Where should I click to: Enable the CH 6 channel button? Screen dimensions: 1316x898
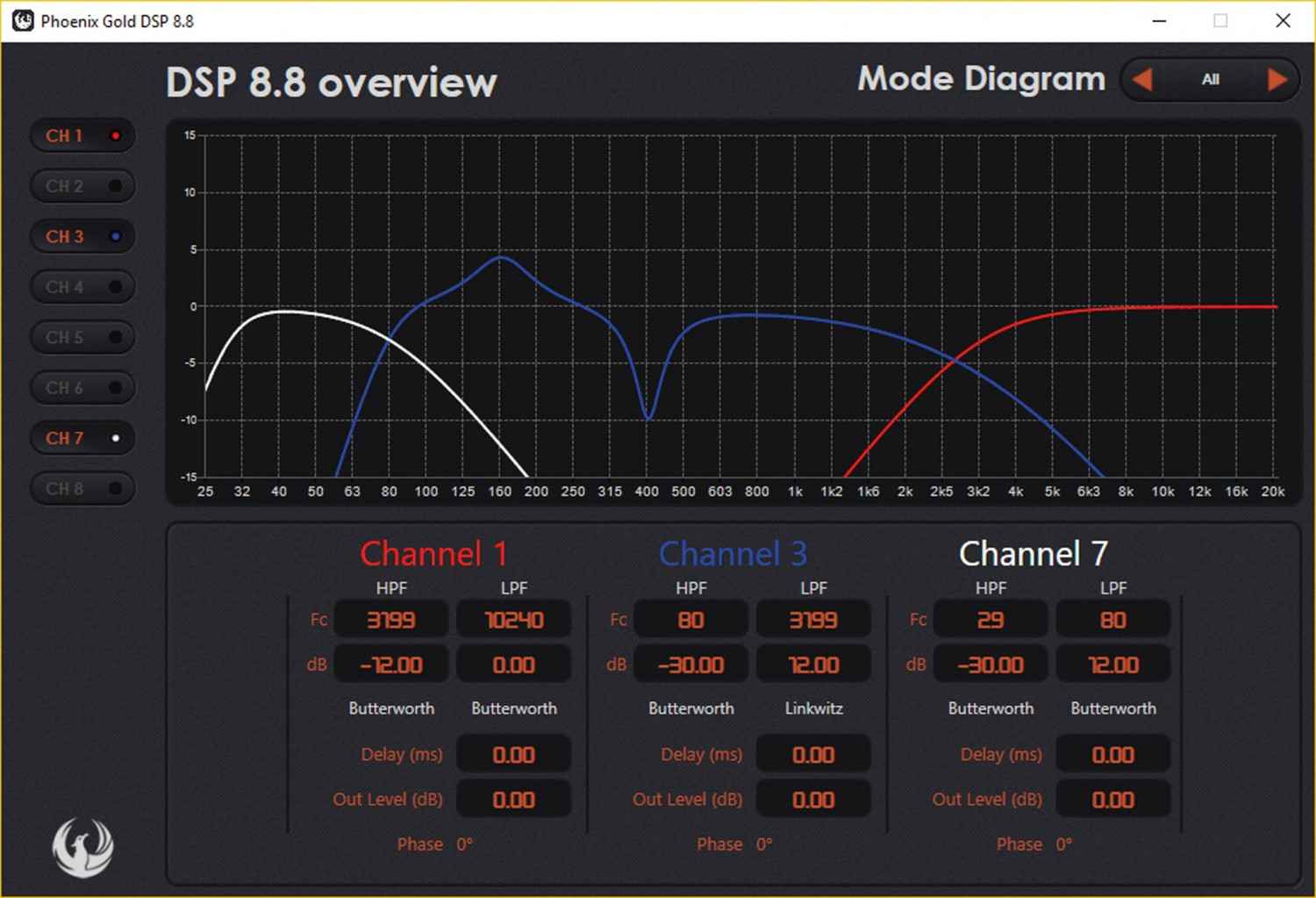[x=82, y=388]
